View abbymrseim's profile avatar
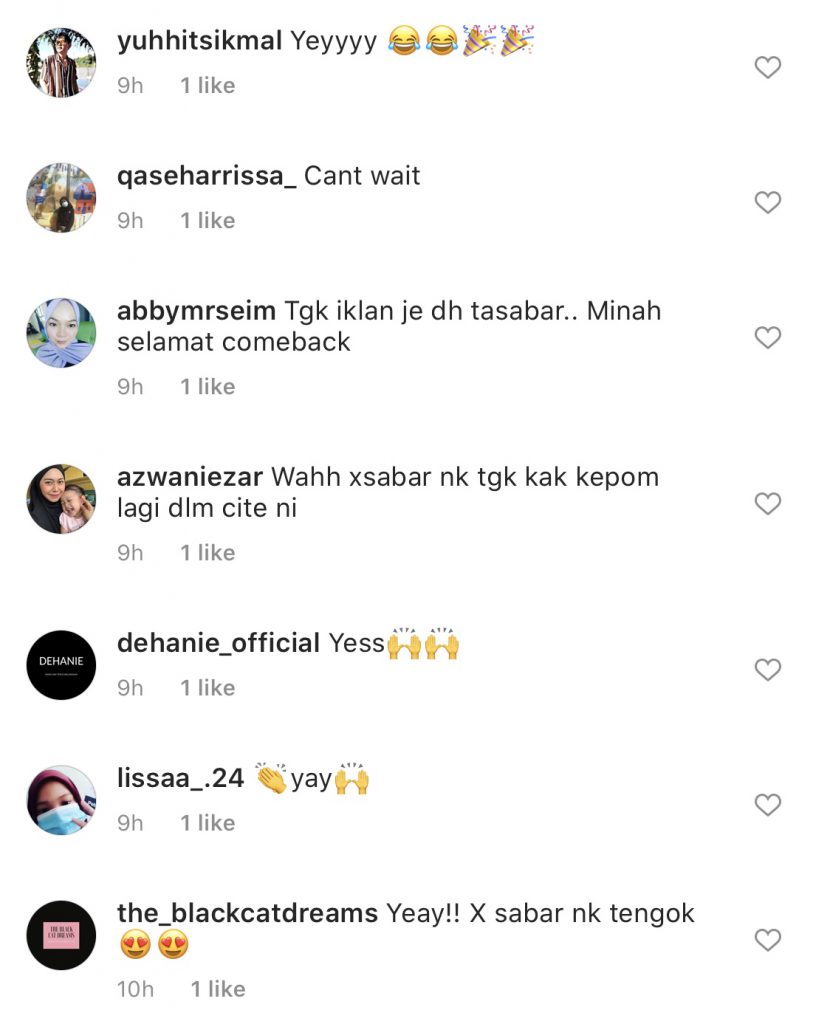The width and height of the screenshot is (830, 1024). tap(61, 333)
